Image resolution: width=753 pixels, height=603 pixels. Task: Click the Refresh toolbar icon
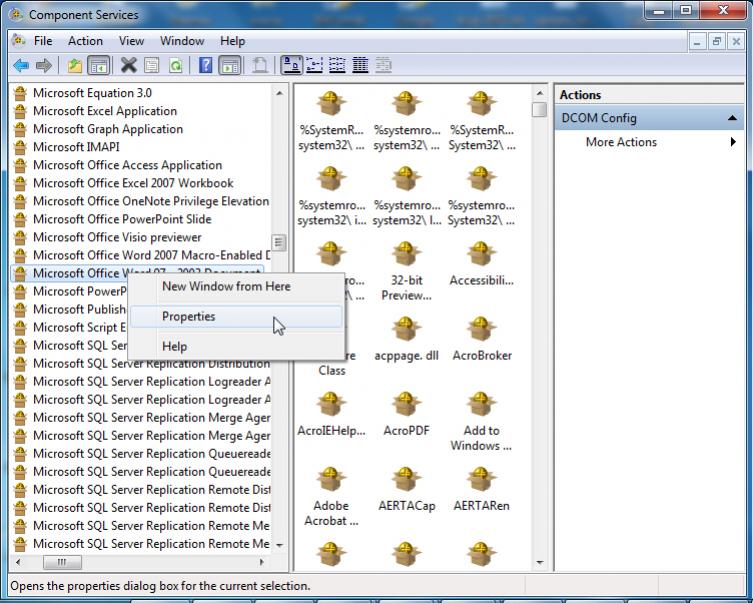click(176, 66)
